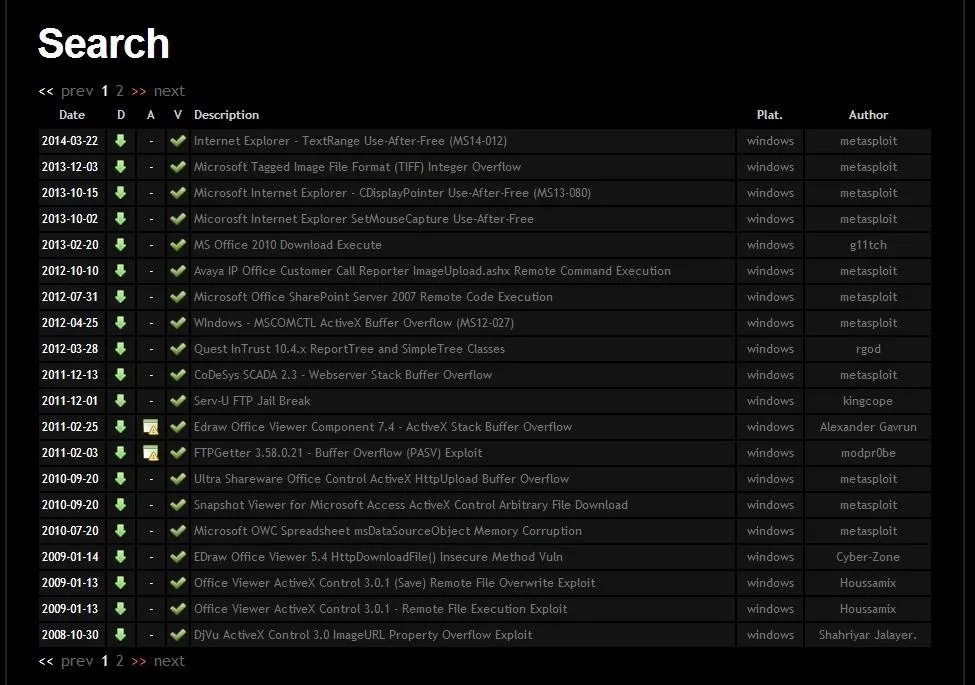Click download arrow for Microsoft OWC Spreadsheet row
The height and width of the screenshot is (685, 975).
[121, 531]
